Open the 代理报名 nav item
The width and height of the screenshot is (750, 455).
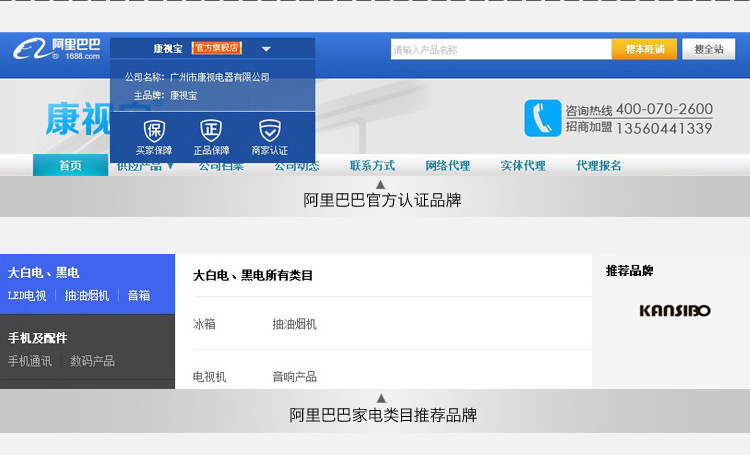tap(598, 166)
